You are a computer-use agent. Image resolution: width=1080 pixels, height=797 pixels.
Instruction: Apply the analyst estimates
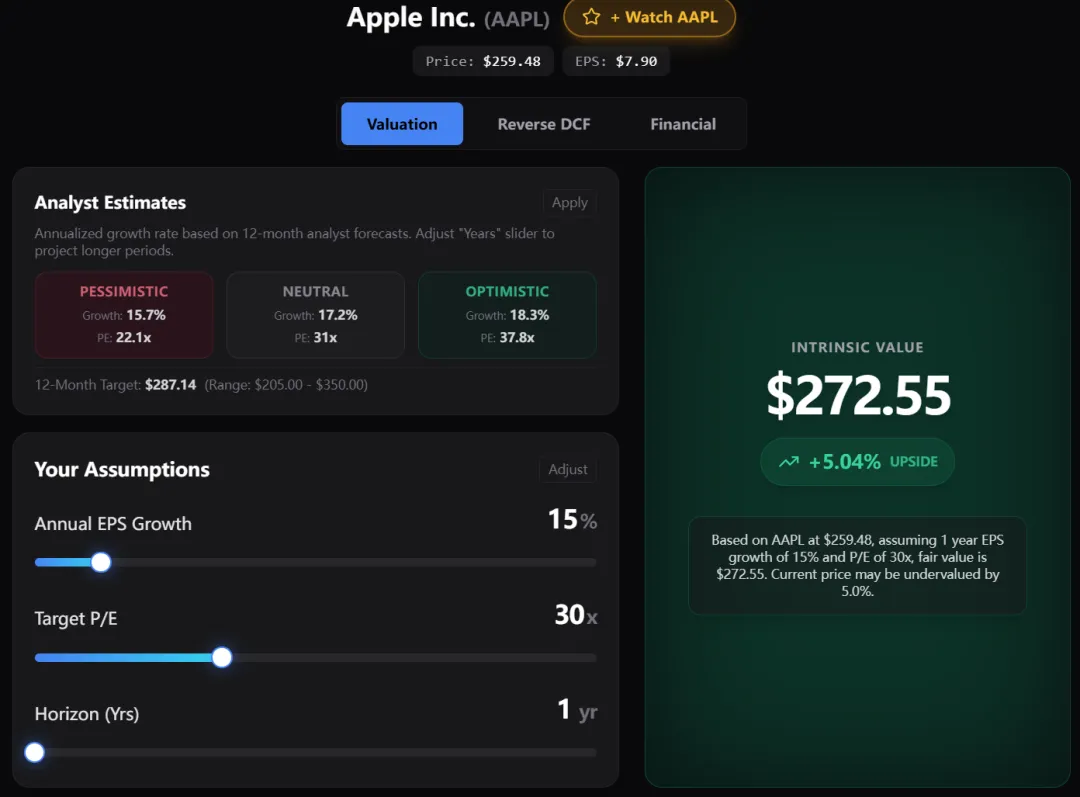point(570,203)
